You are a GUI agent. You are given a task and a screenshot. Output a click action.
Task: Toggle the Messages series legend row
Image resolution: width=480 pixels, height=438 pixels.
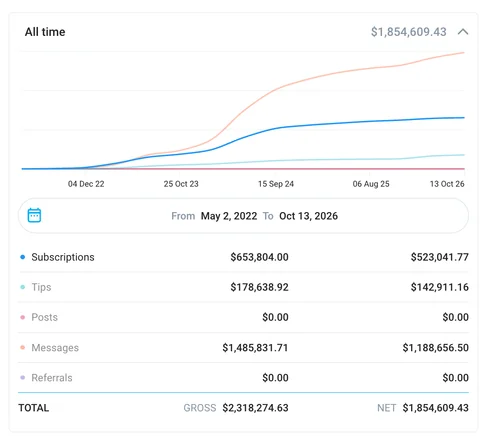point(243,348)
